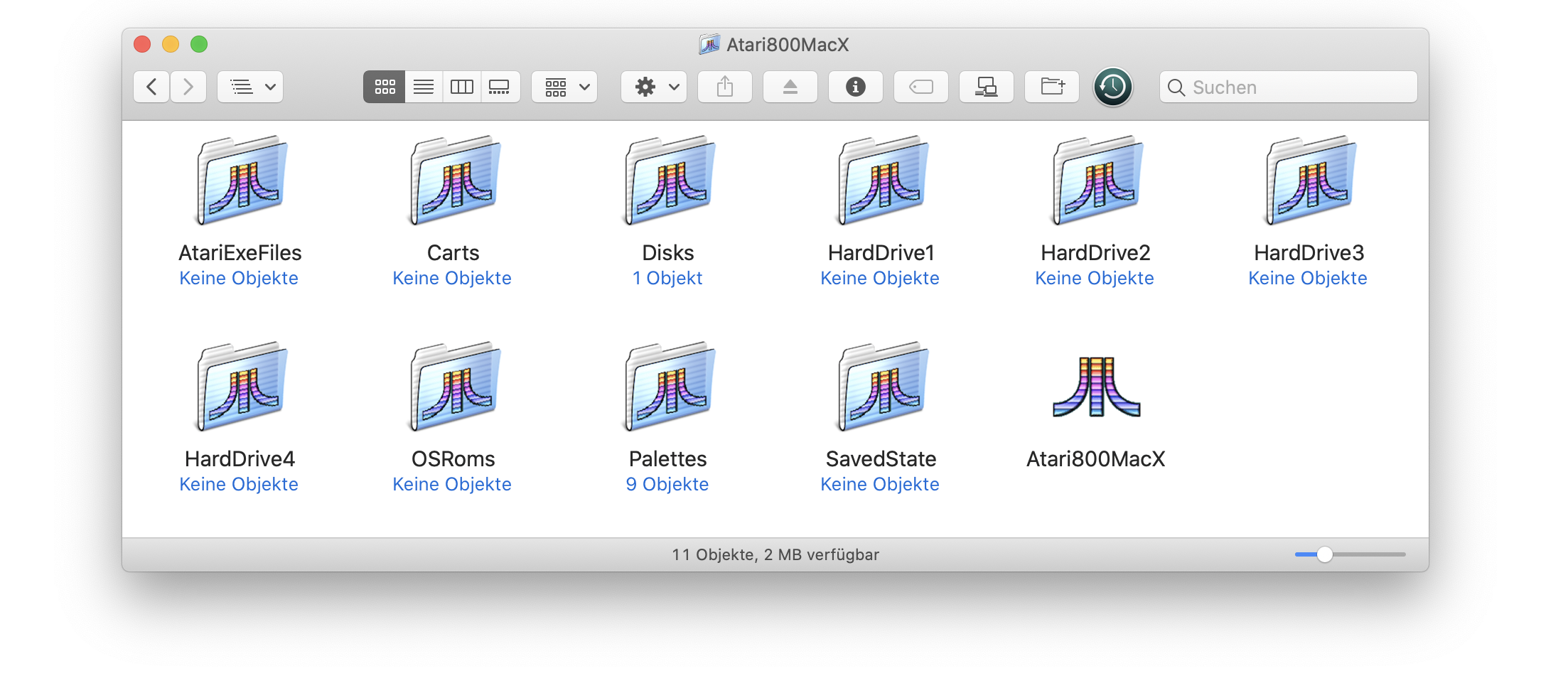The image size is (1568, 698).
Task: Go forward with the right arrow button
Action: (188, 87)
